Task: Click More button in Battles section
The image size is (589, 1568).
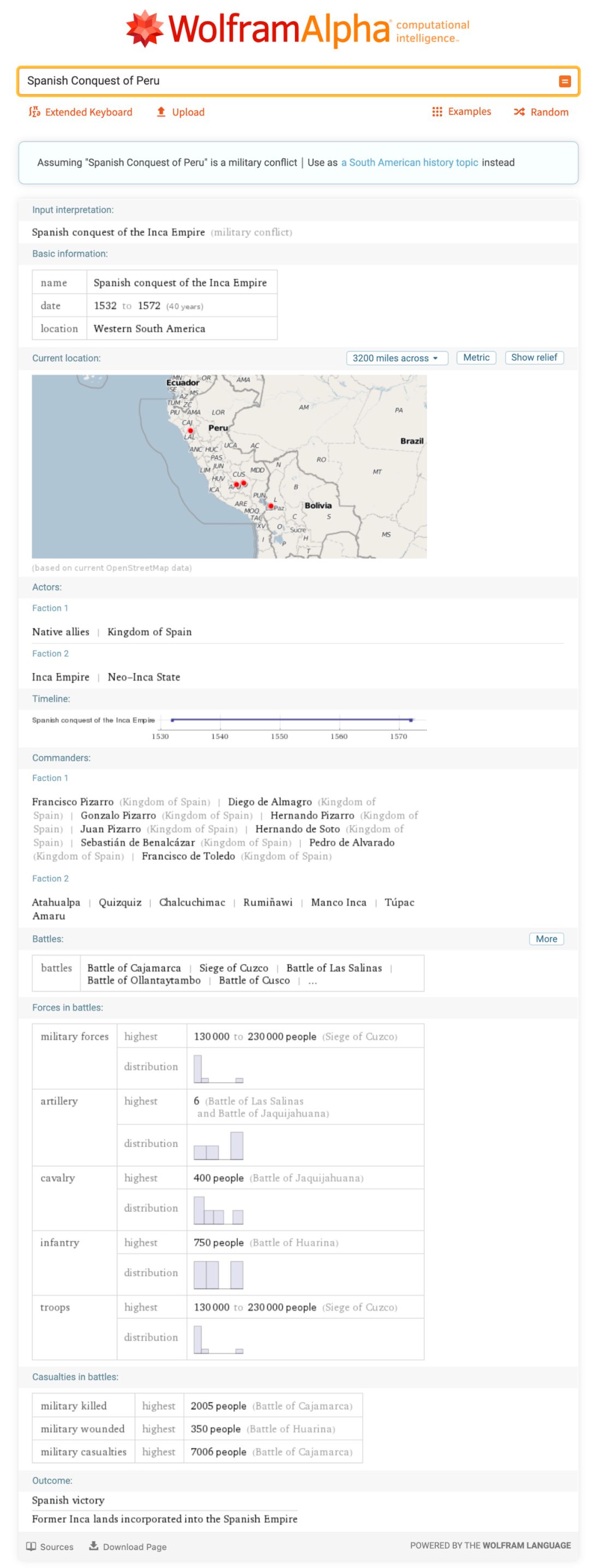Action: (546, 939)
